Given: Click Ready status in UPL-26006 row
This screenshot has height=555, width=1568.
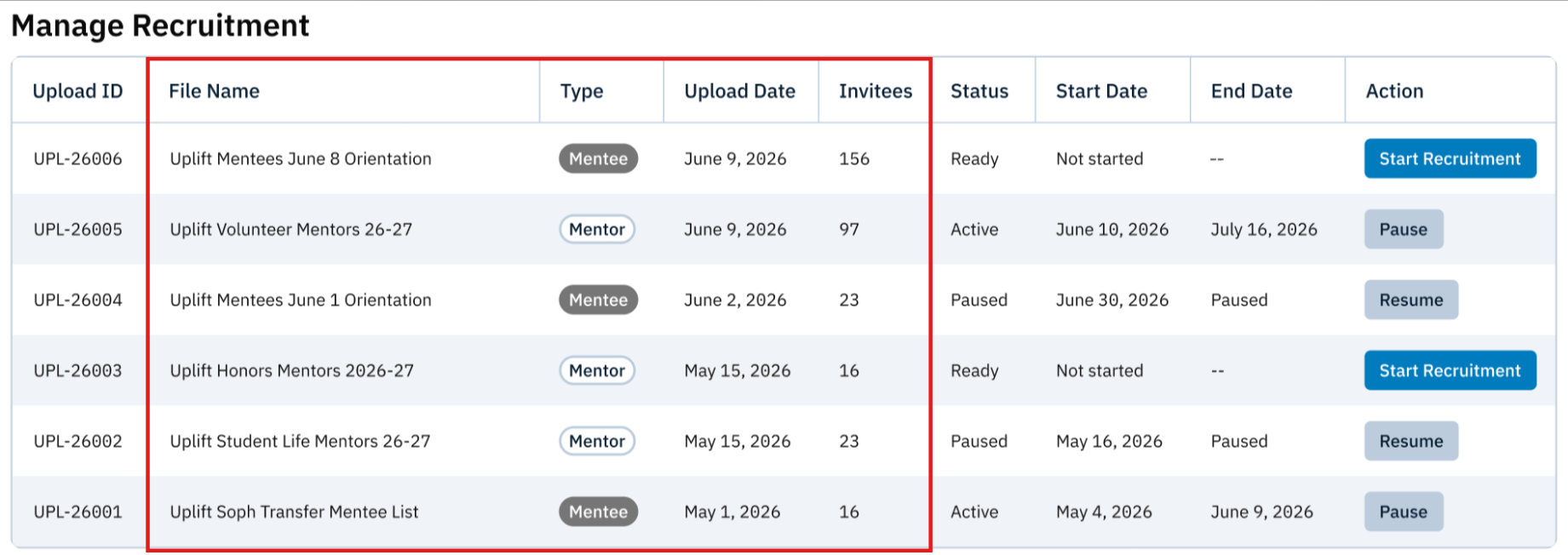Looking at the screenshot, I should [x=974, y=158].
